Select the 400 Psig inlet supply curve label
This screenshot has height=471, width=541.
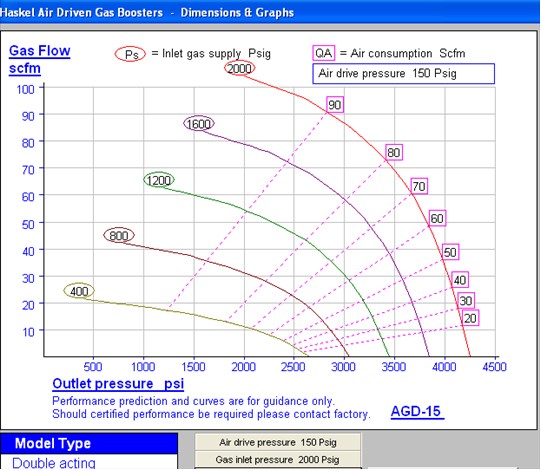(79, 291)
